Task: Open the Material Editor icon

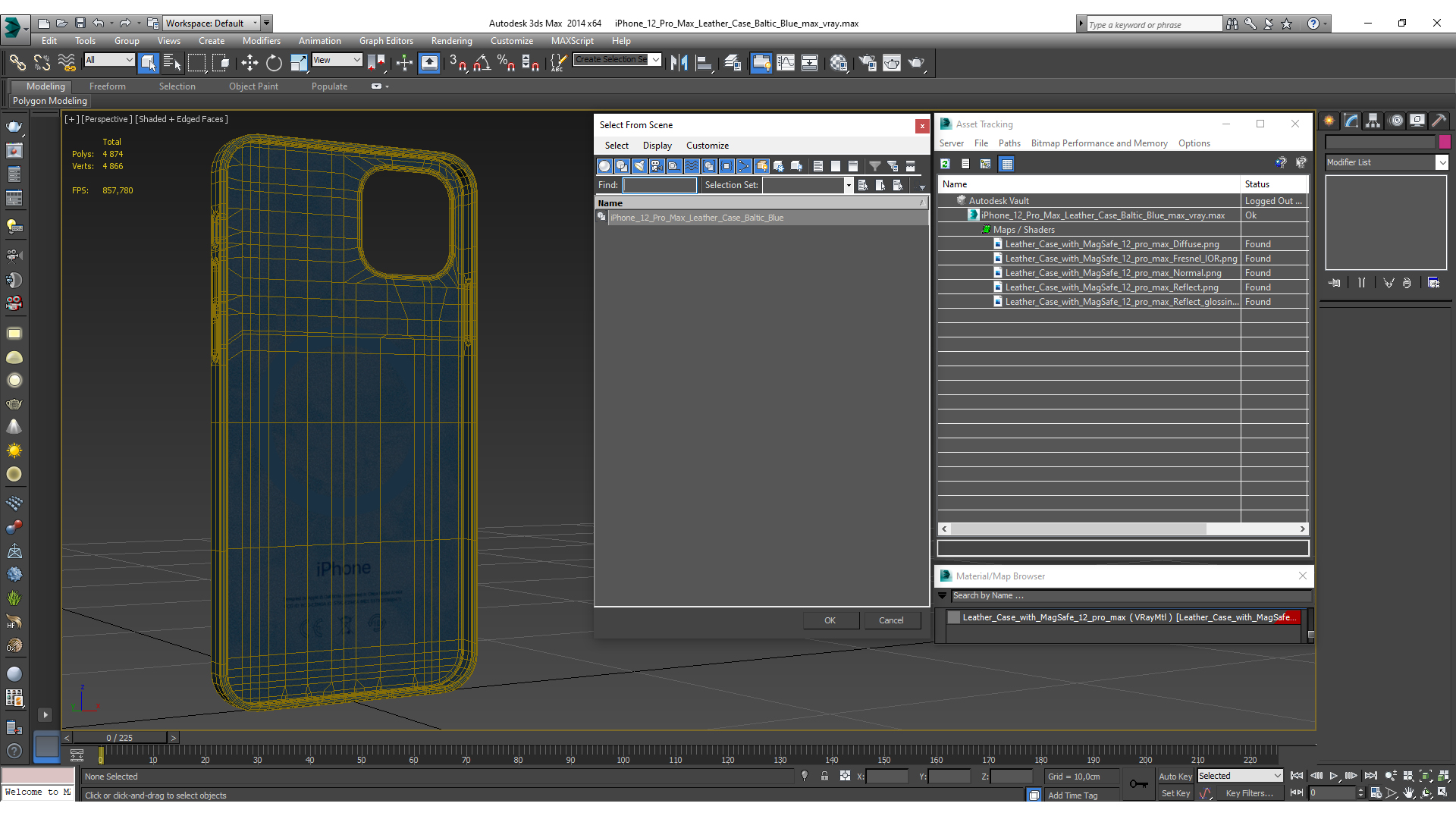Action: [x=839, y=63]
